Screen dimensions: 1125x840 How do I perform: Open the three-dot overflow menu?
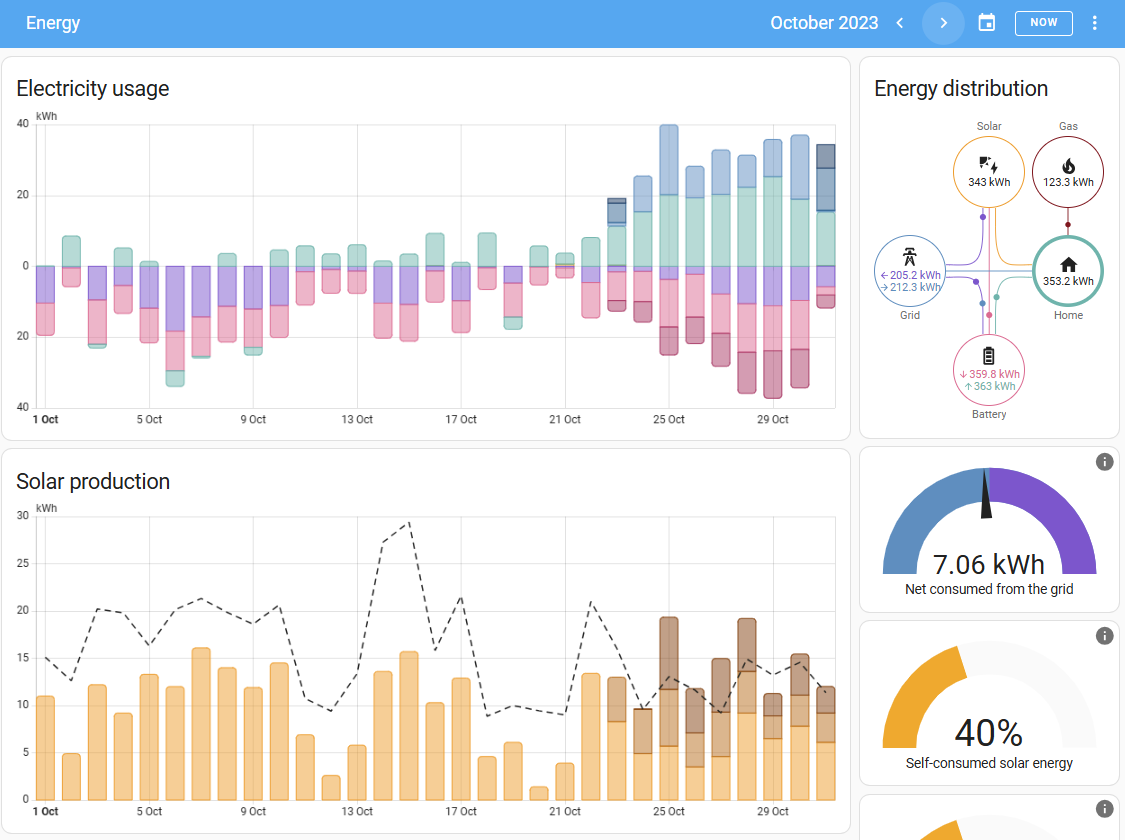click(1094, 23)
